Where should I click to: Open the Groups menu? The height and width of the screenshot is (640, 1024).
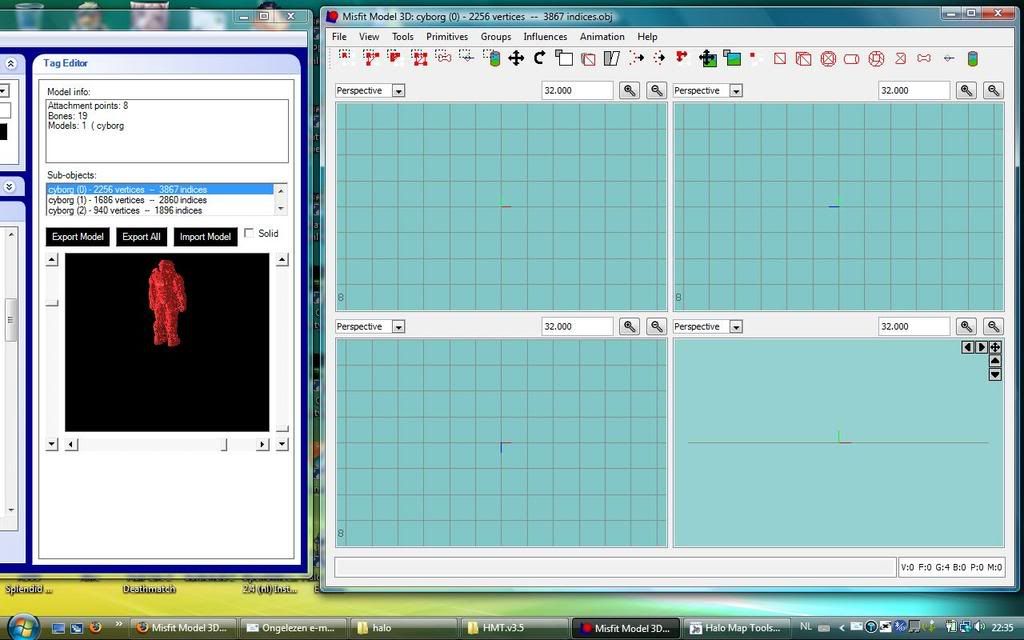click(x=496, y=37)
